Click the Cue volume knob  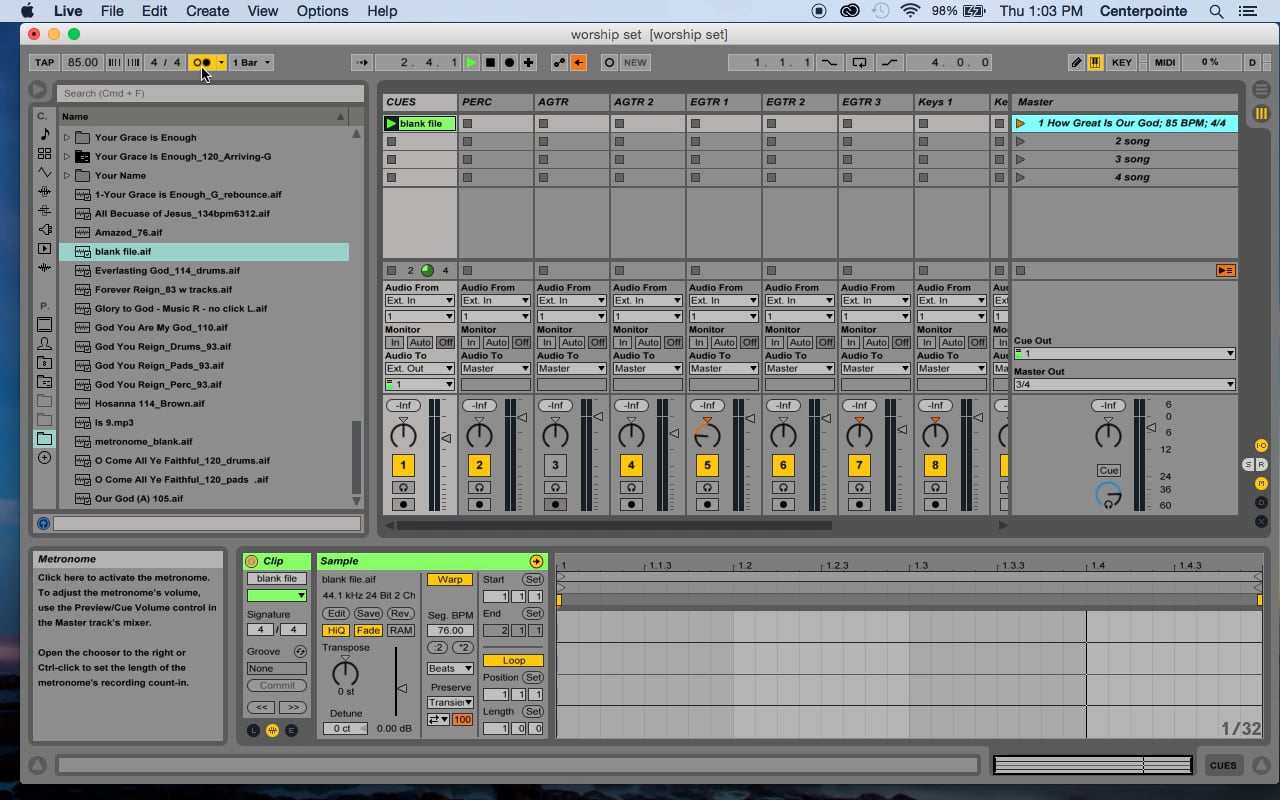pyautogui.click(x=1108, y=494)
